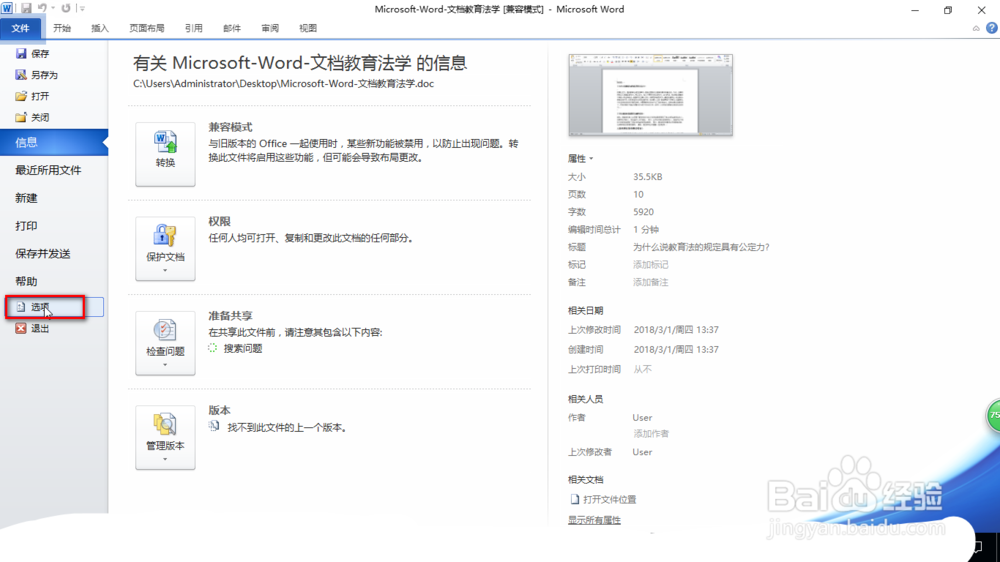Image resolution: width=1000 pixels, height=562 pixels.
Task: Switch to the 页面布局 ribbon tab
Action: click(147, 28)
